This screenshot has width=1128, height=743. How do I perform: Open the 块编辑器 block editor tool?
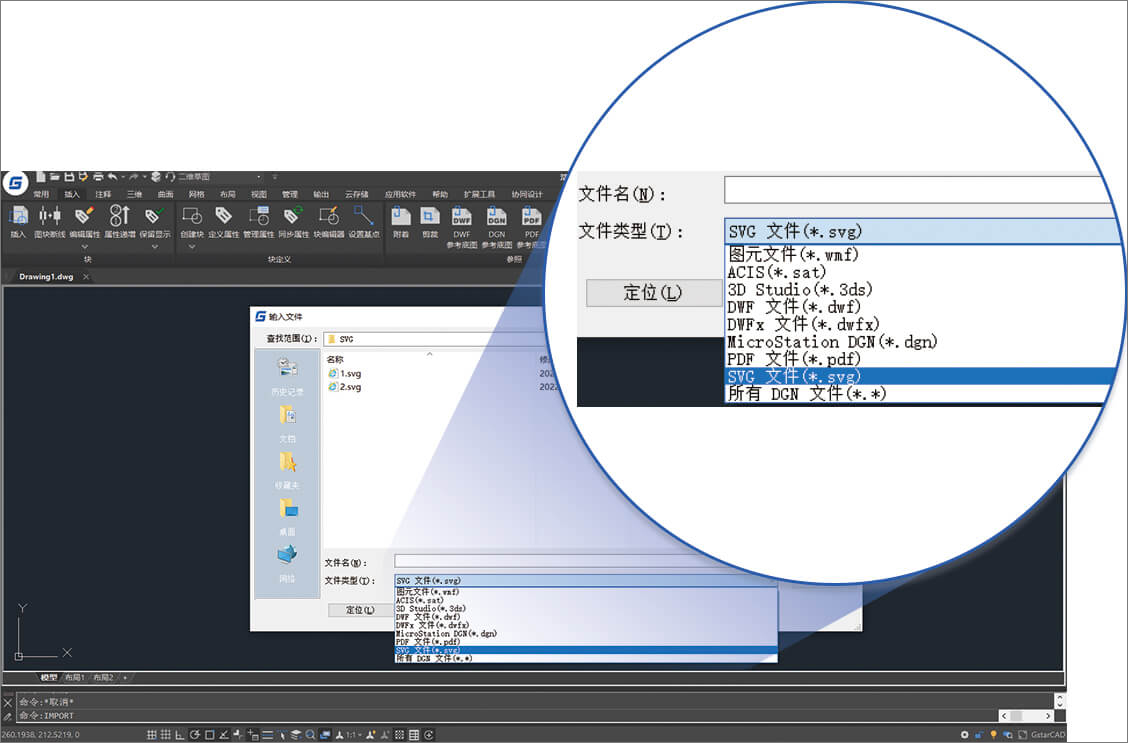pyautogui.click(x=328, y=221)
